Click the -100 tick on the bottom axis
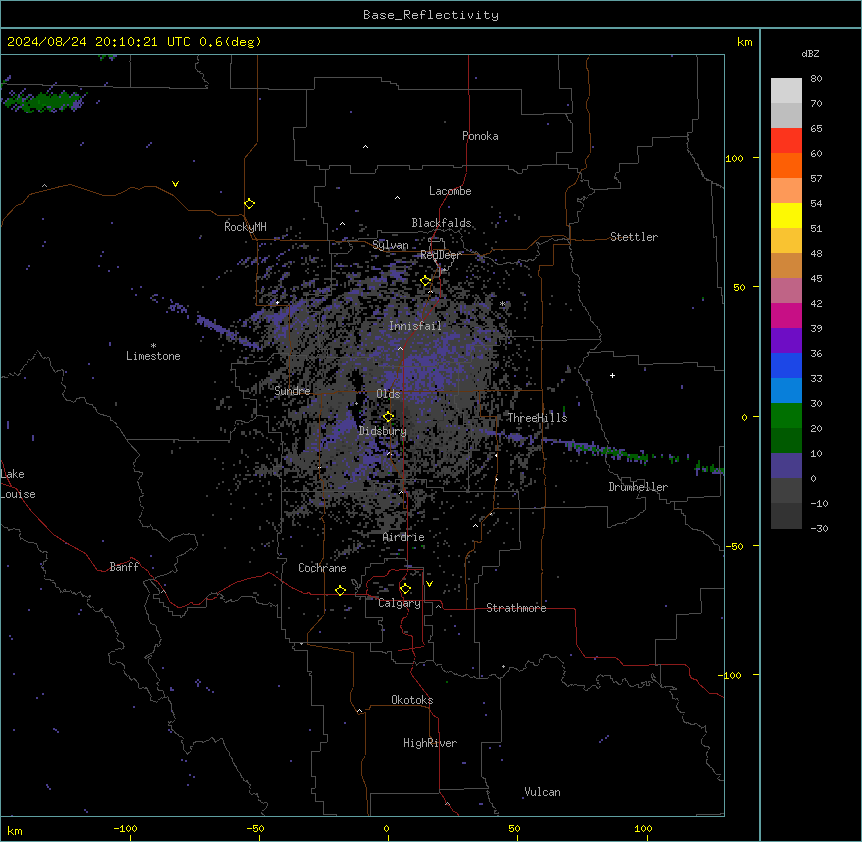This screenshot has width=862, height=842. [126, 828]
